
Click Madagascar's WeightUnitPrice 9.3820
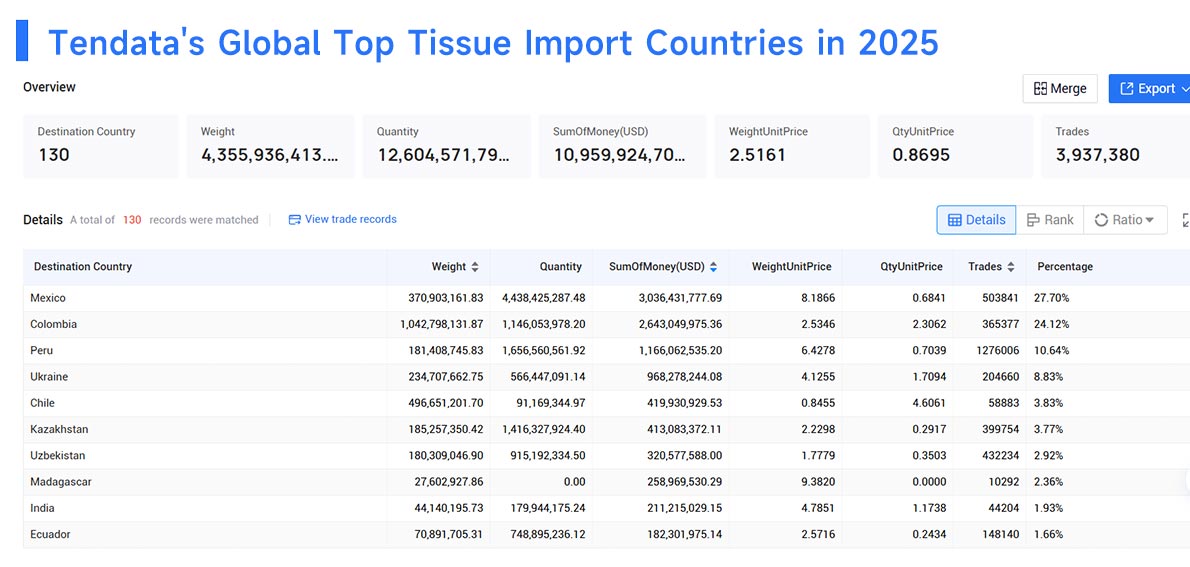(x=817, y=481)
